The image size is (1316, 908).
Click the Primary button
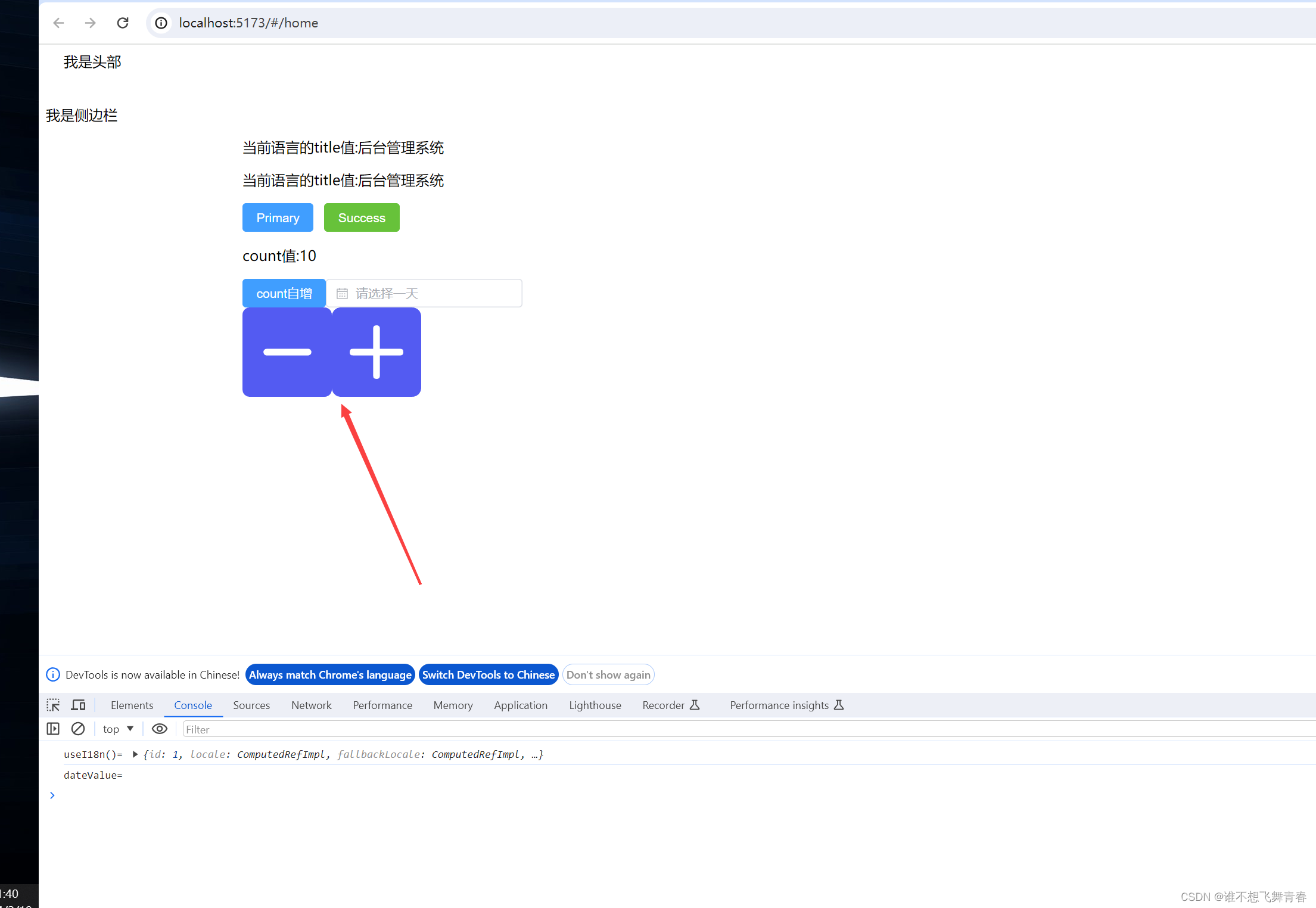tap(278, 218)
